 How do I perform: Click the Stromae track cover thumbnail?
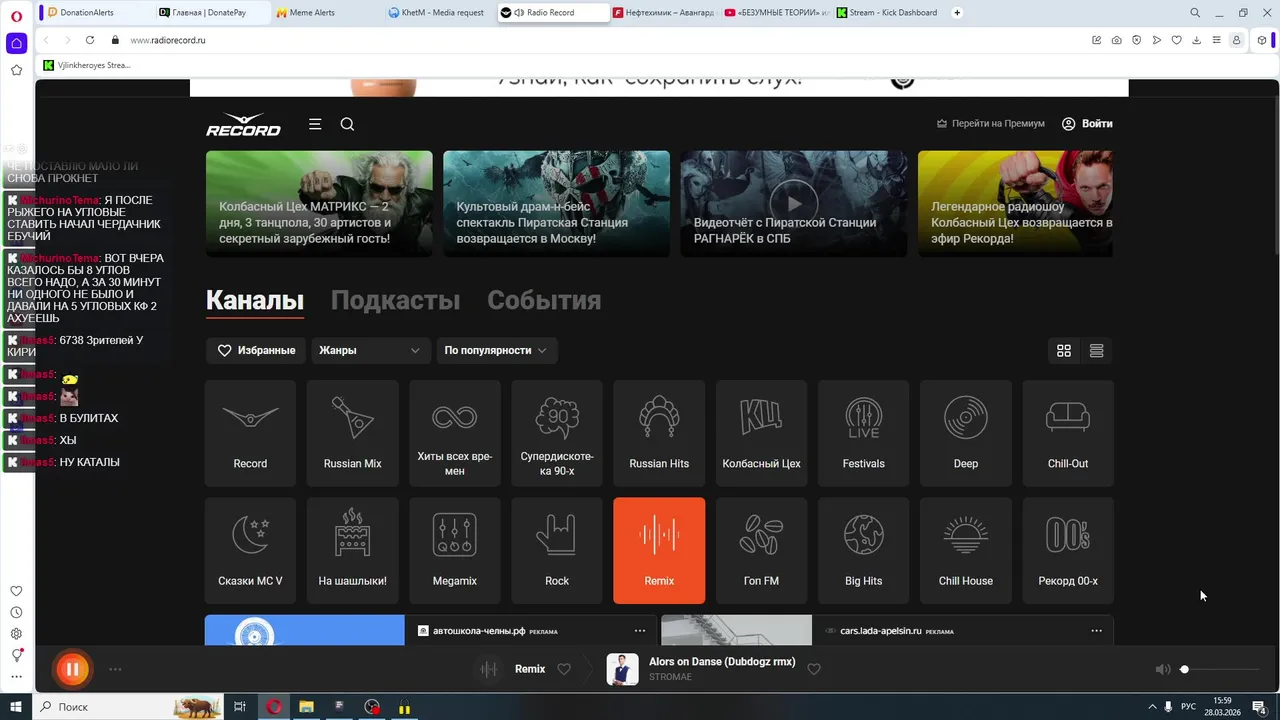point(622,669)
